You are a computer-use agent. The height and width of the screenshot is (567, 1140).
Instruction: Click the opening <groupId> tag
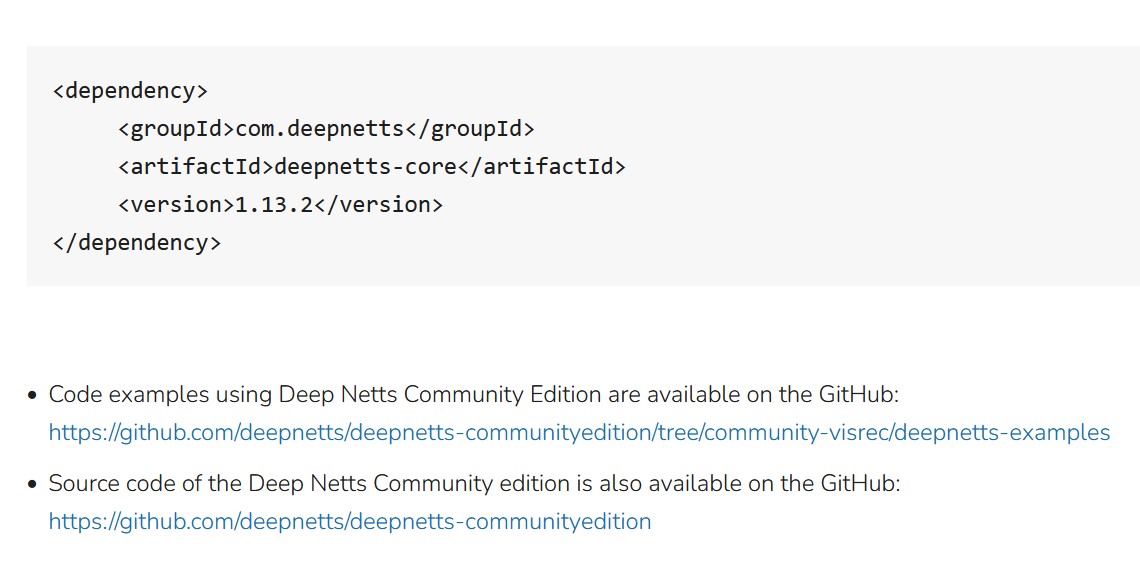pos(177,129)
